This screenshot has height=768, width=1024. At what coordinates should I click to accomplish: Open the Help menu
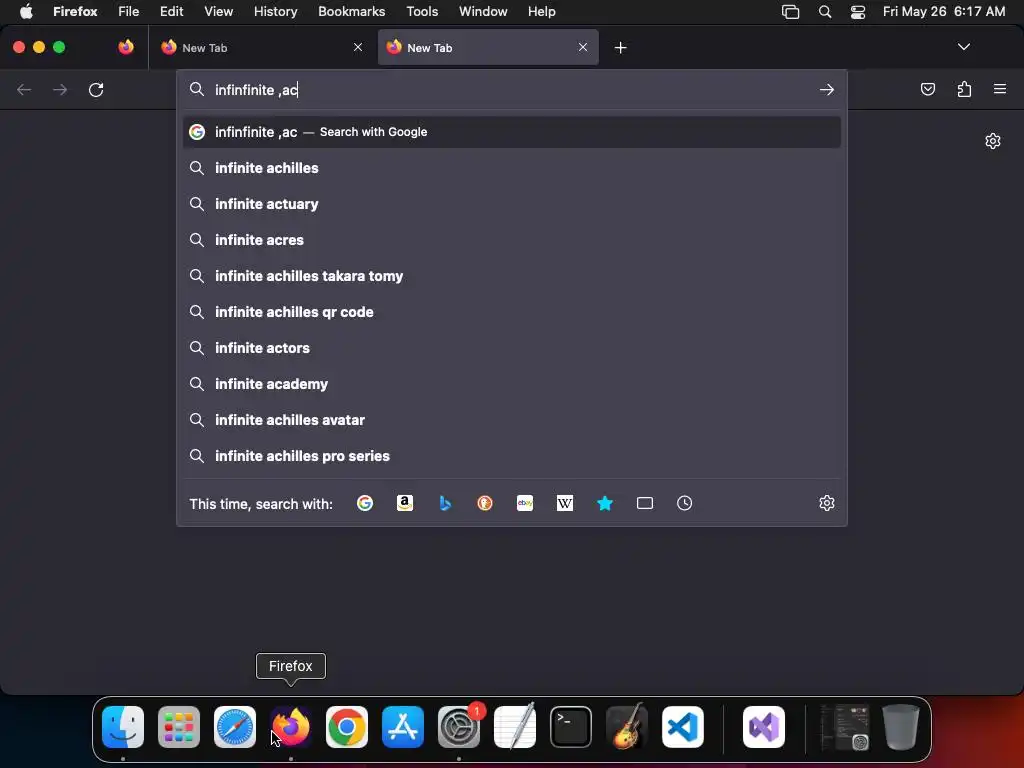coord(541,12)
